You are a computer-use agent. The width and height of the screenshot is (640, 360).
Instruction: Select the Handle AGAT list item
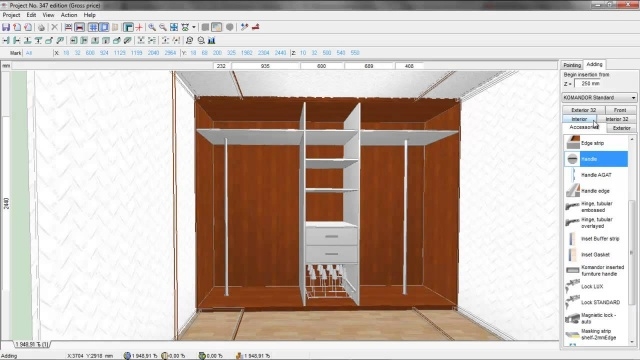(x=596, y=175)
